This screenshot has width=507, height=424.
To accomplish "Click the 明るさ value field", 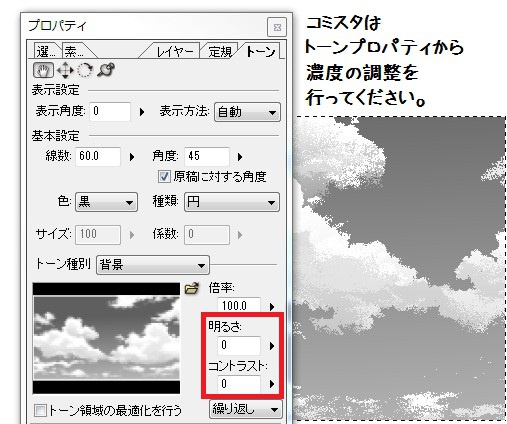I will 239,345.
